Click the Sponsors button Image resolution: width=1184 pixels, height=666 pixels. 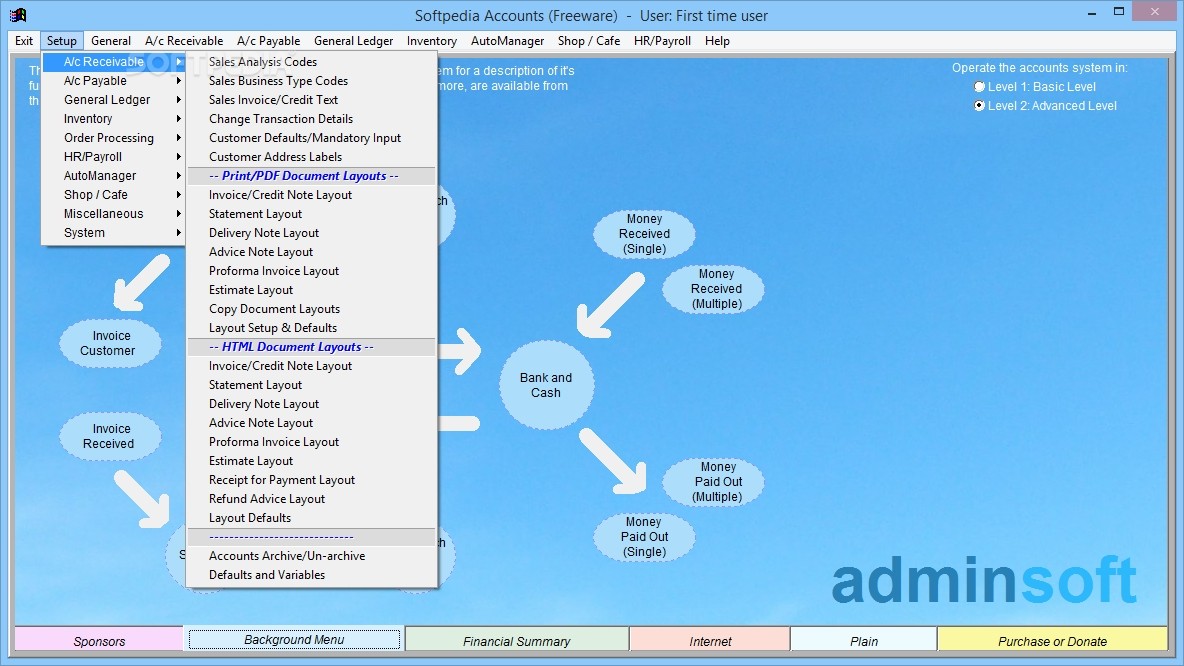click(99, 640)
